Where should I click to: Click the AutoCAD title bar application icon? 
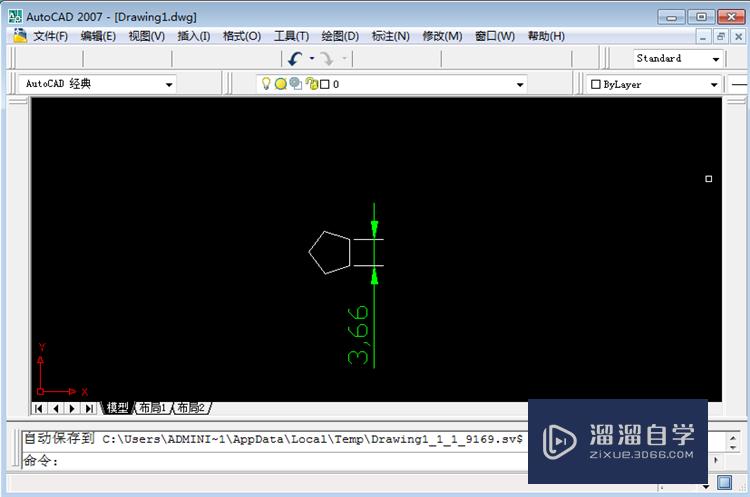coord(15,17)
